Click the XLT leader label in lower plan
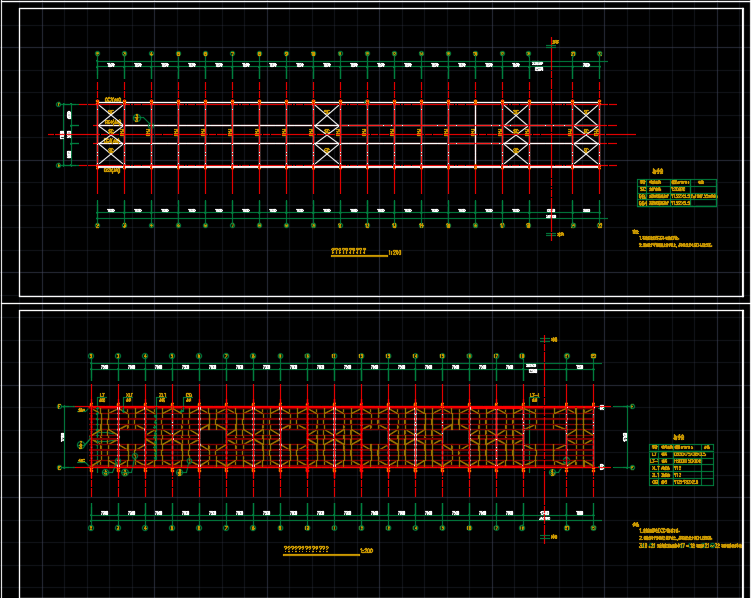Viewport: 751px width, 598px height. tap(129, 397)
